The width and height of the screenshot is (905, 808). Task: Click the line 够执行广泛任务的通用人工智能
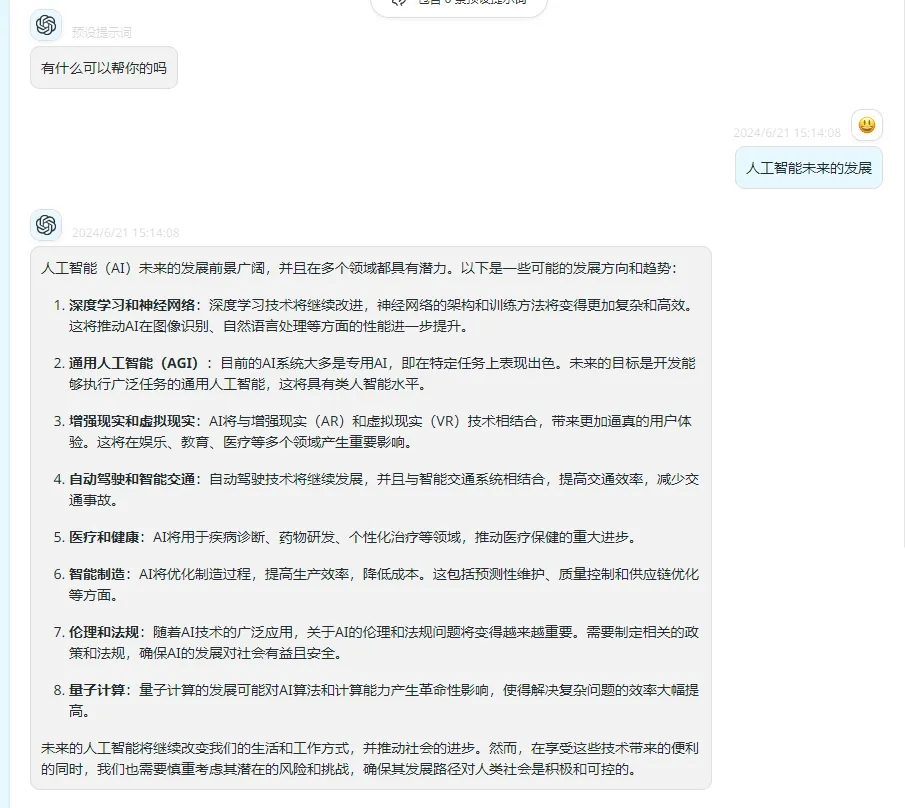coord(248,384)
